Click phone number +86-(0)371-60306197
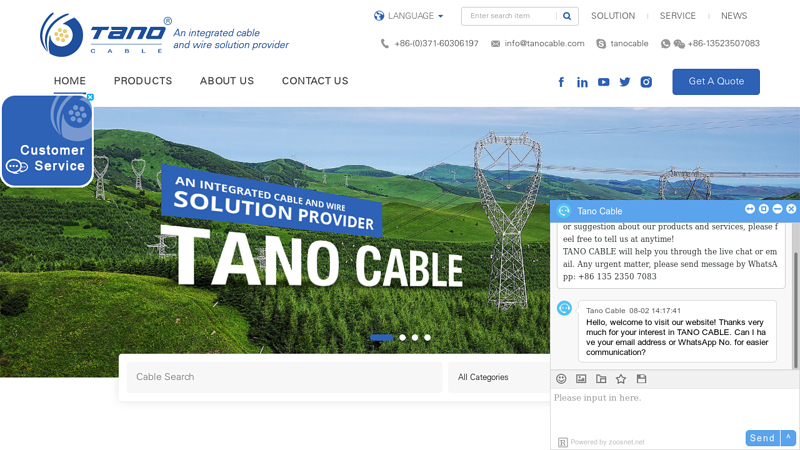 [x=436, y=43]
